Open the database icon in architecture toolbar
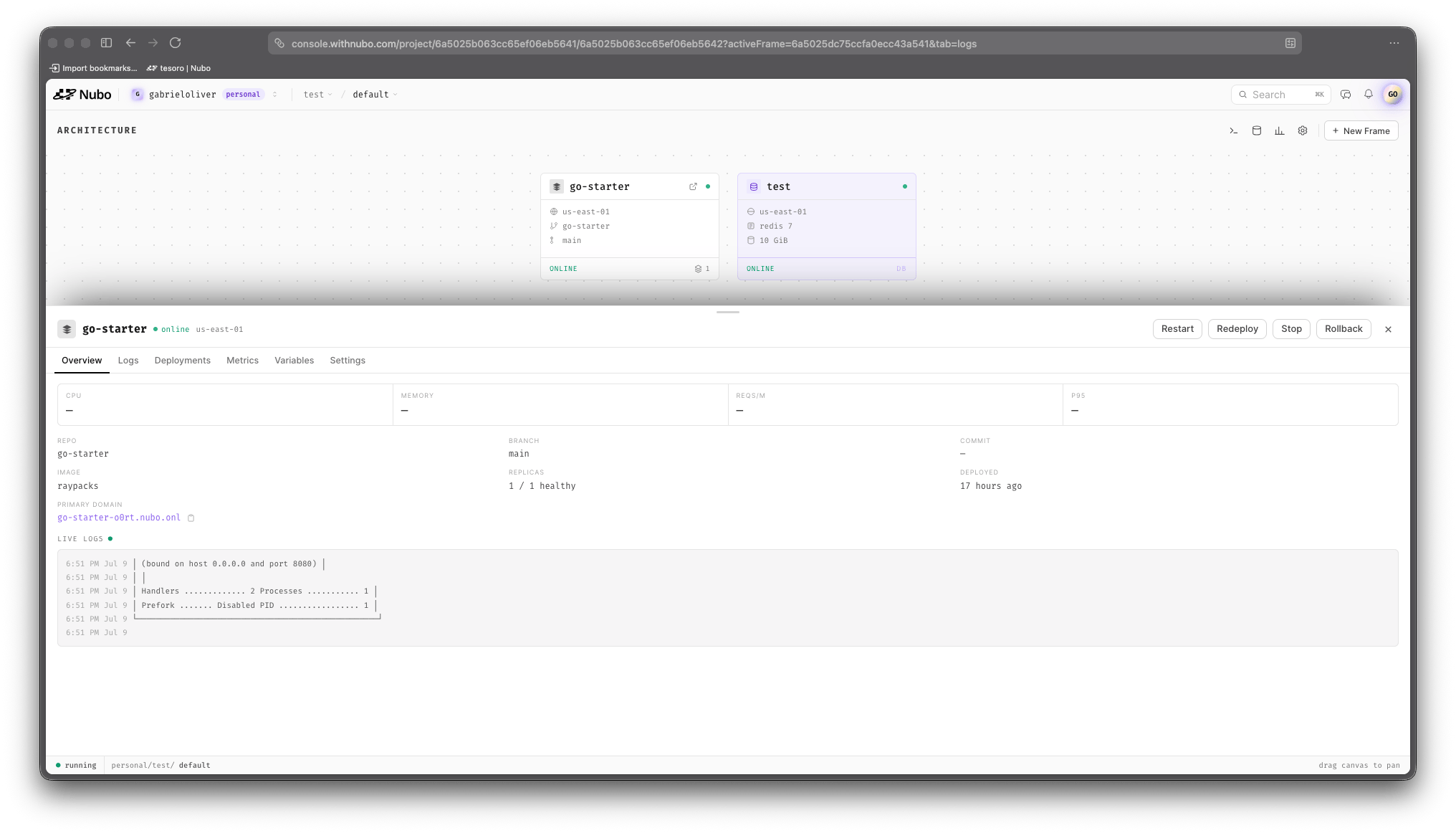Viewport: 1456px width, 833px height. tap(1256, 131)
